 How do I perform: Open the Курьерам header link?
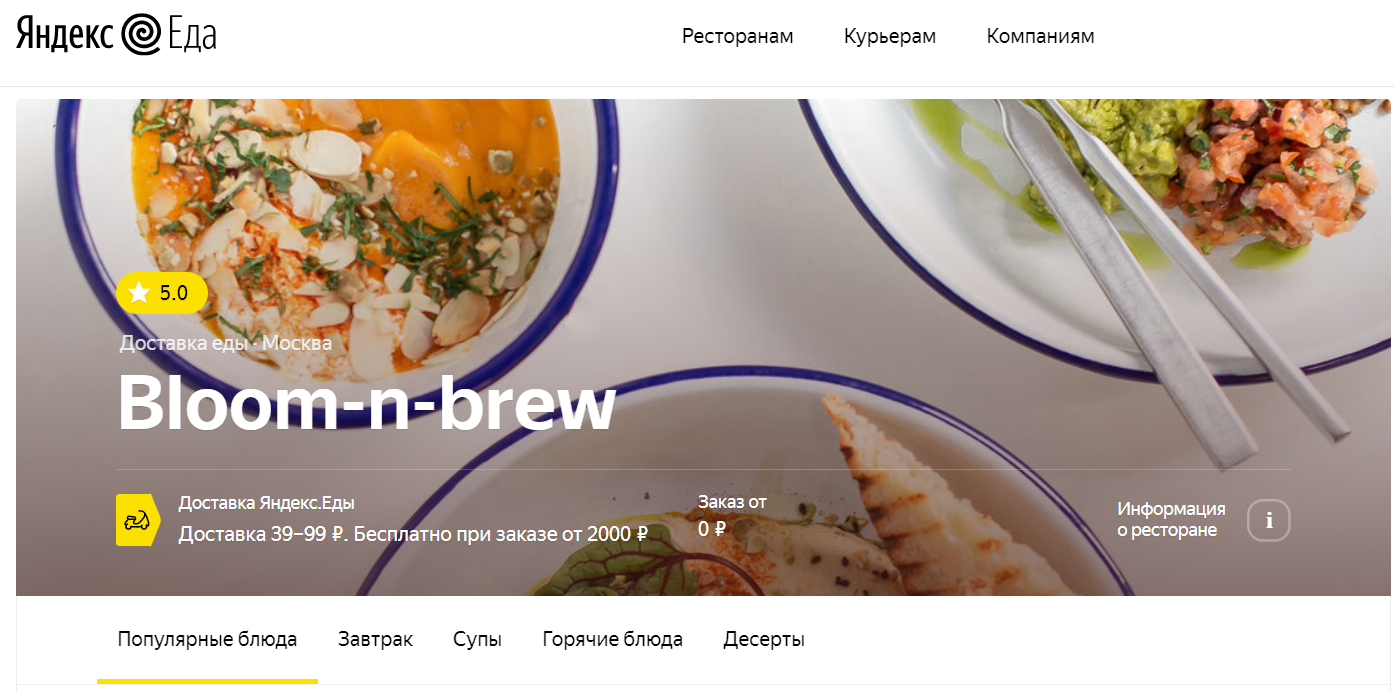890,36
